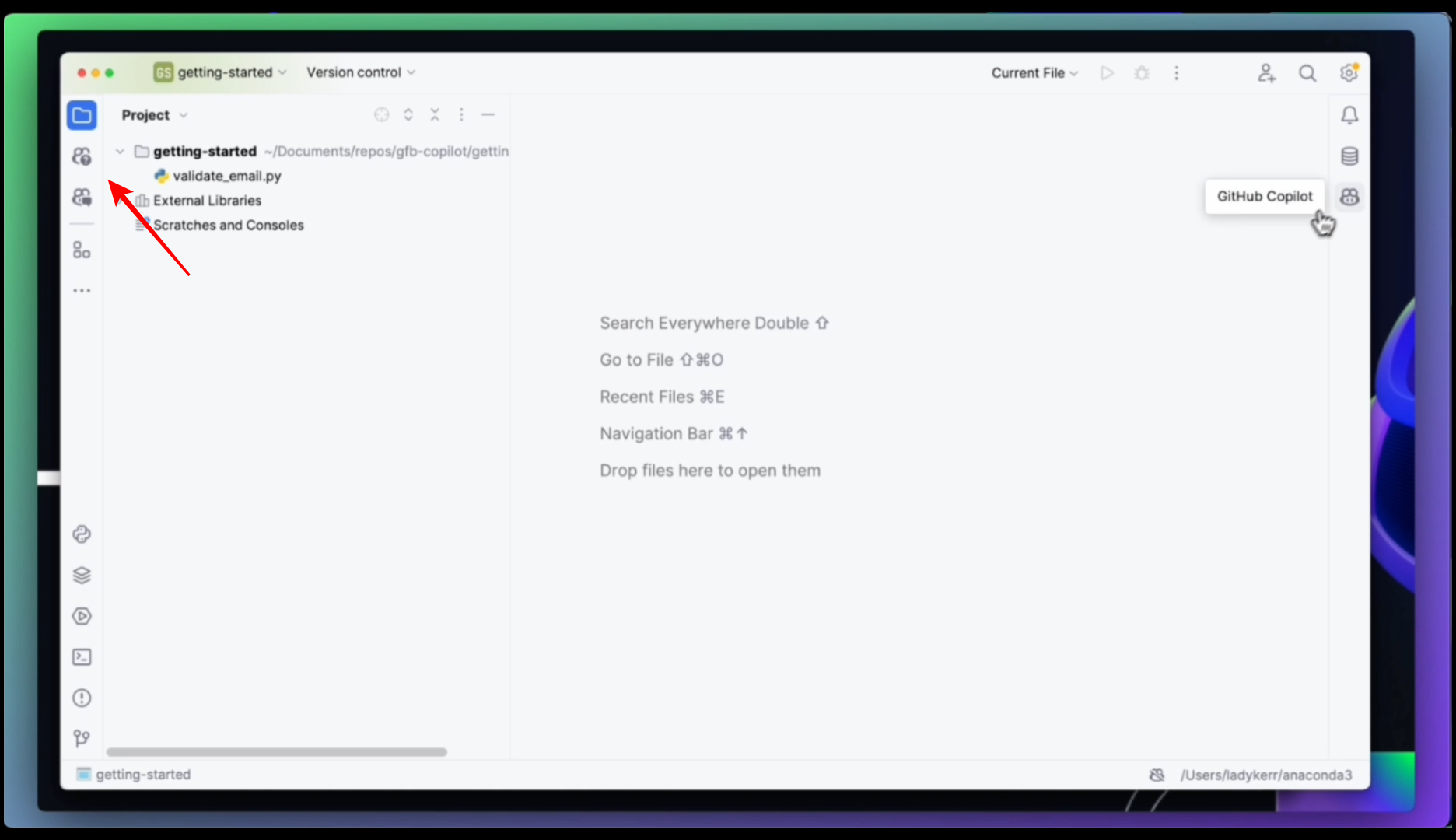Open the More Actions menu in the toolbar
Image resolution: width=1456 pixels, height=840 pixels.
point(1176,73)
